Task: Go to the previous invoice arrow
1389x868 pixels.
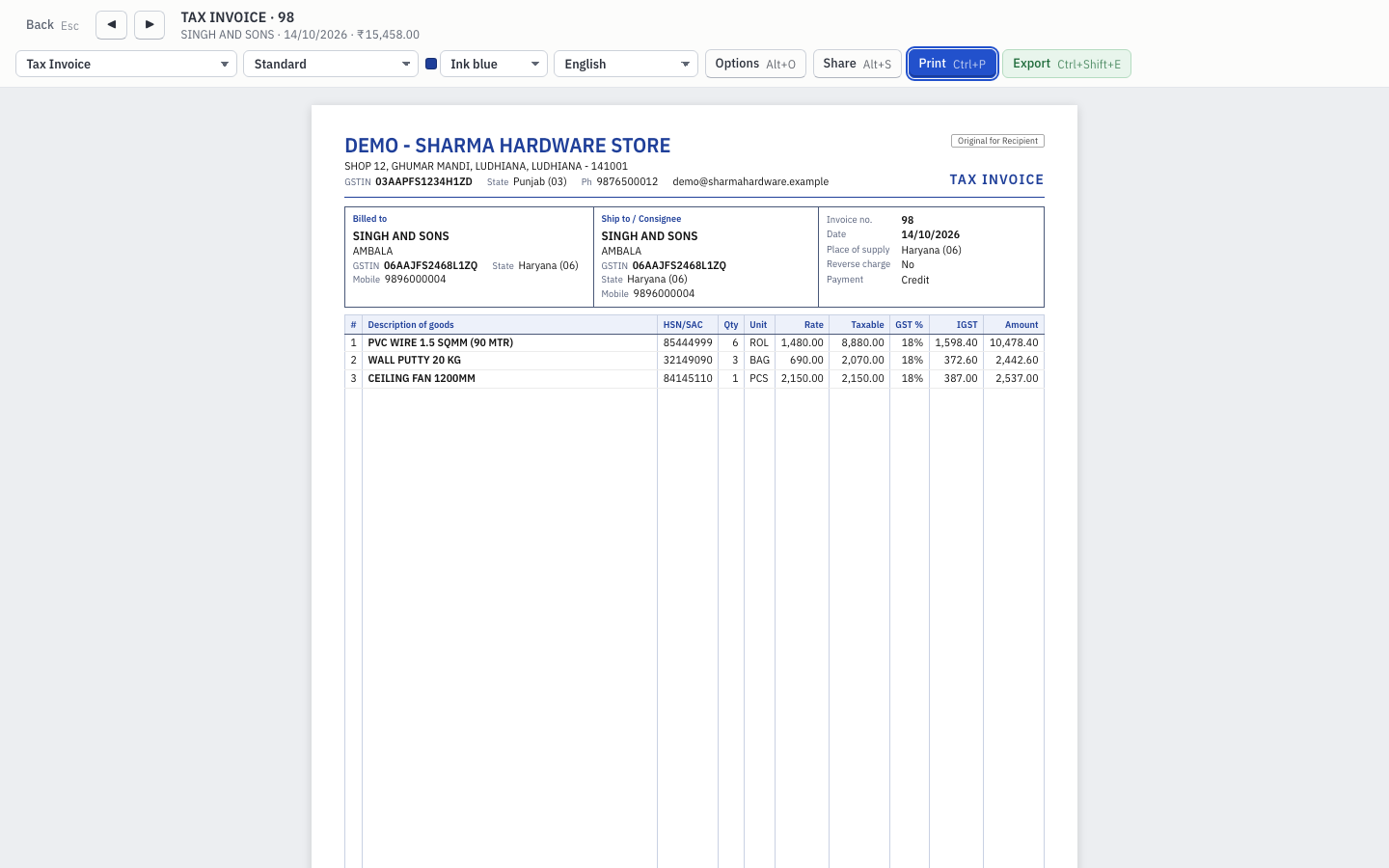Action: pos(111,24)
